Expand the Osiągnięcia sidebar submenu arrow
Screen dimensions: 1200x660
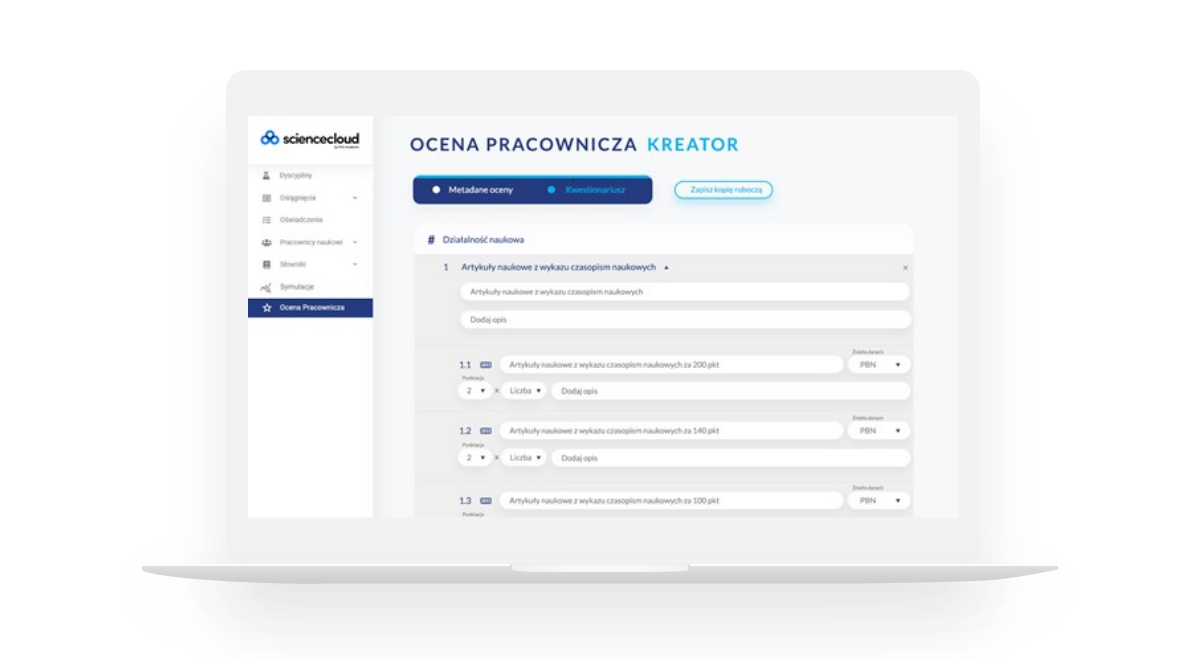tap(355, 198)
